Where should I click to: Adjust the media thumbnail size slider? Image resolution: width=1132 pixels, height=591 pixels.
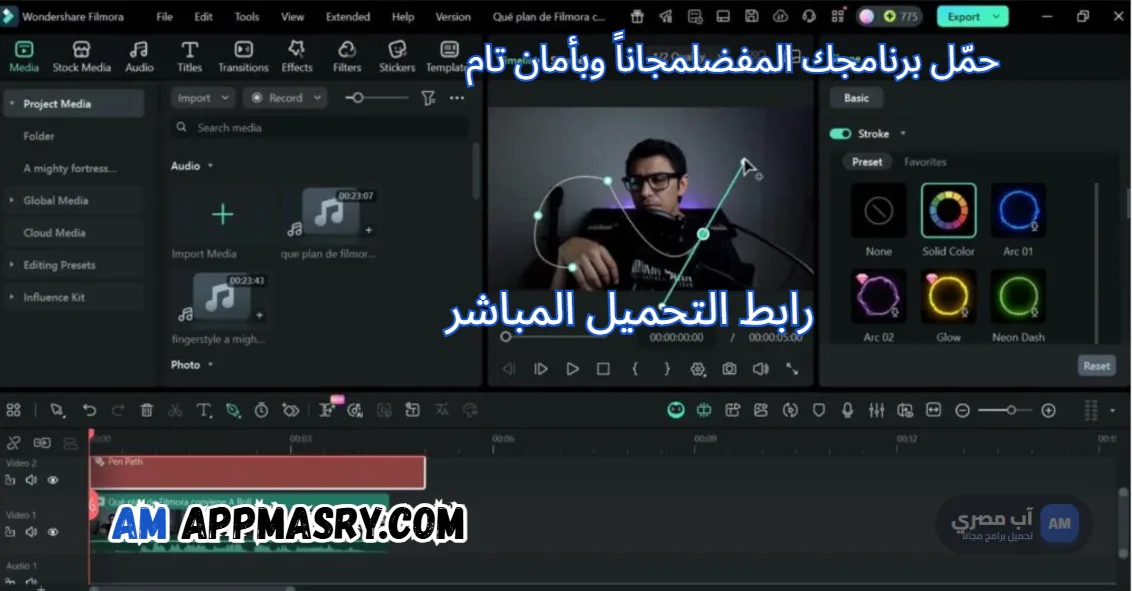(358, 97)
